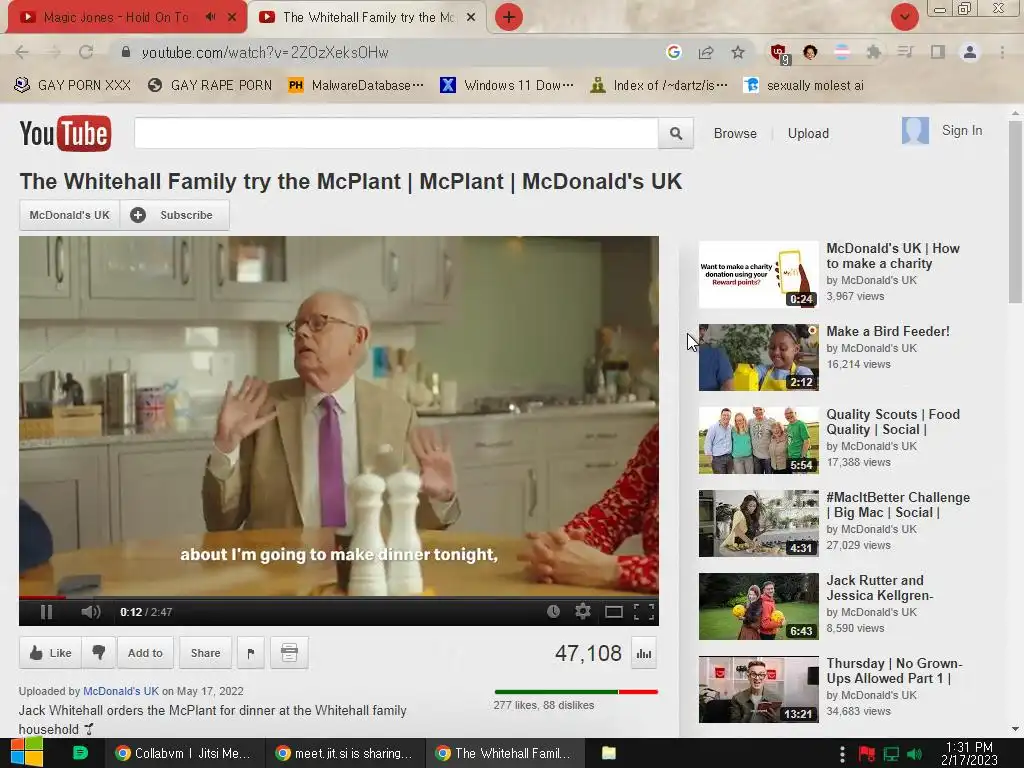Open the uBlock Origin extension icon
The image size is (1024, 768).
click(x=779, y=53)
